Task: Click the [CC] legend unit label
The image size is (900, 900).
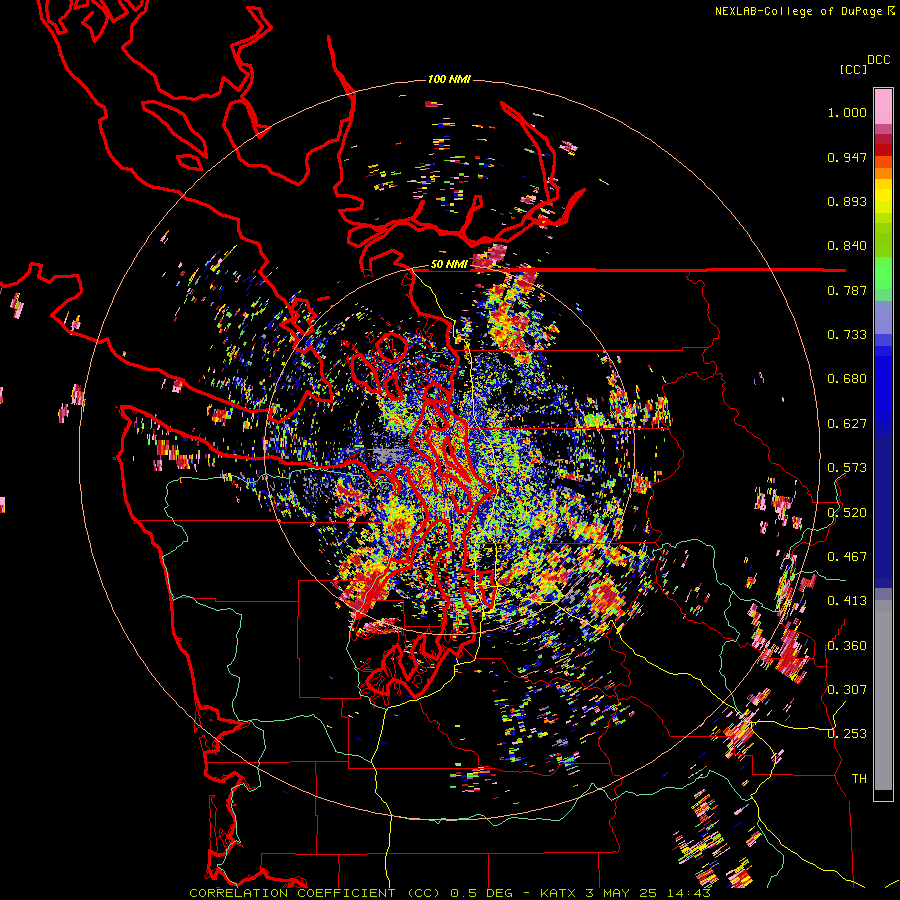Action: [853, 69]
